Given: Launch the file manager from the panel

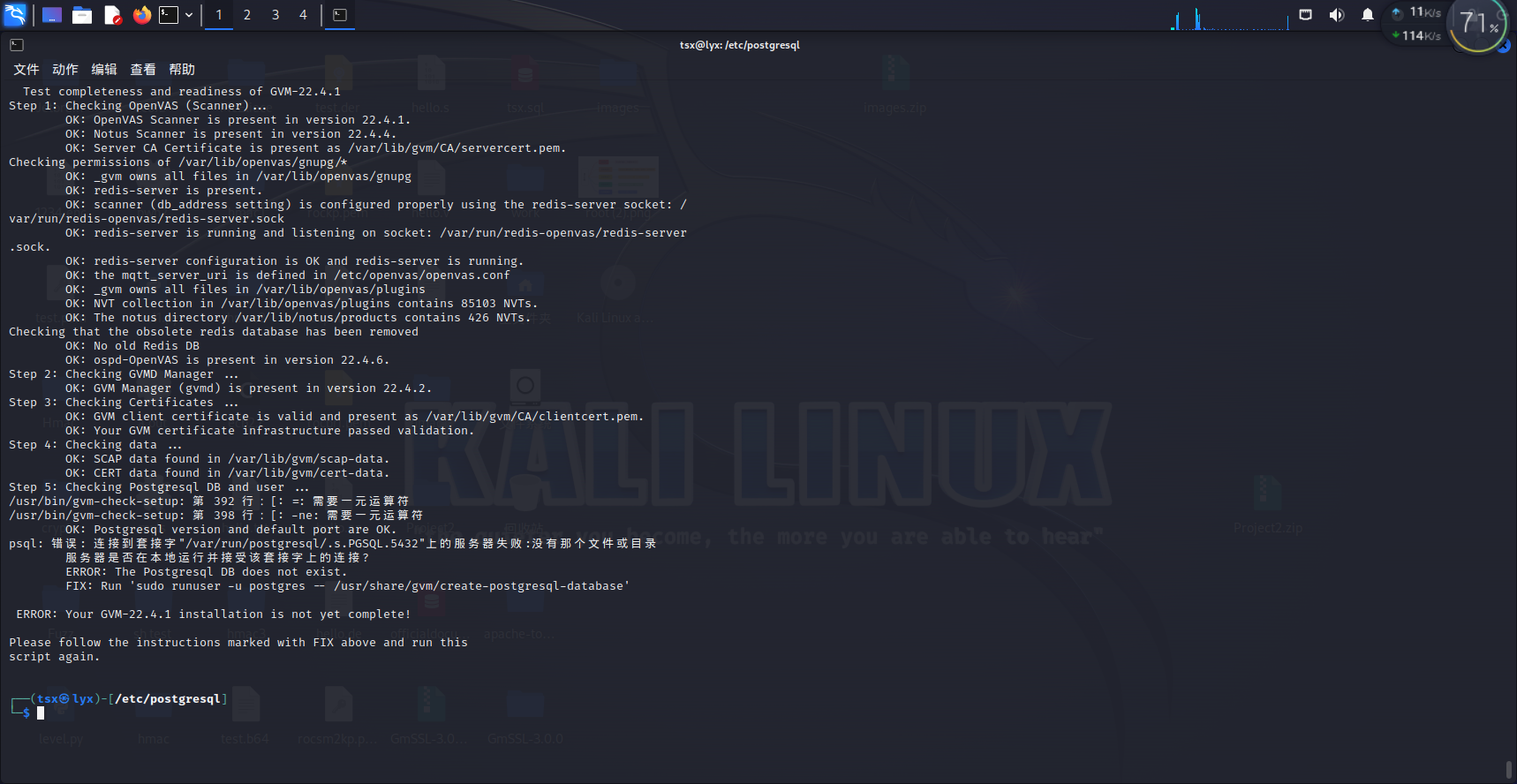Looking at the screenshot, I should [82, 15].
